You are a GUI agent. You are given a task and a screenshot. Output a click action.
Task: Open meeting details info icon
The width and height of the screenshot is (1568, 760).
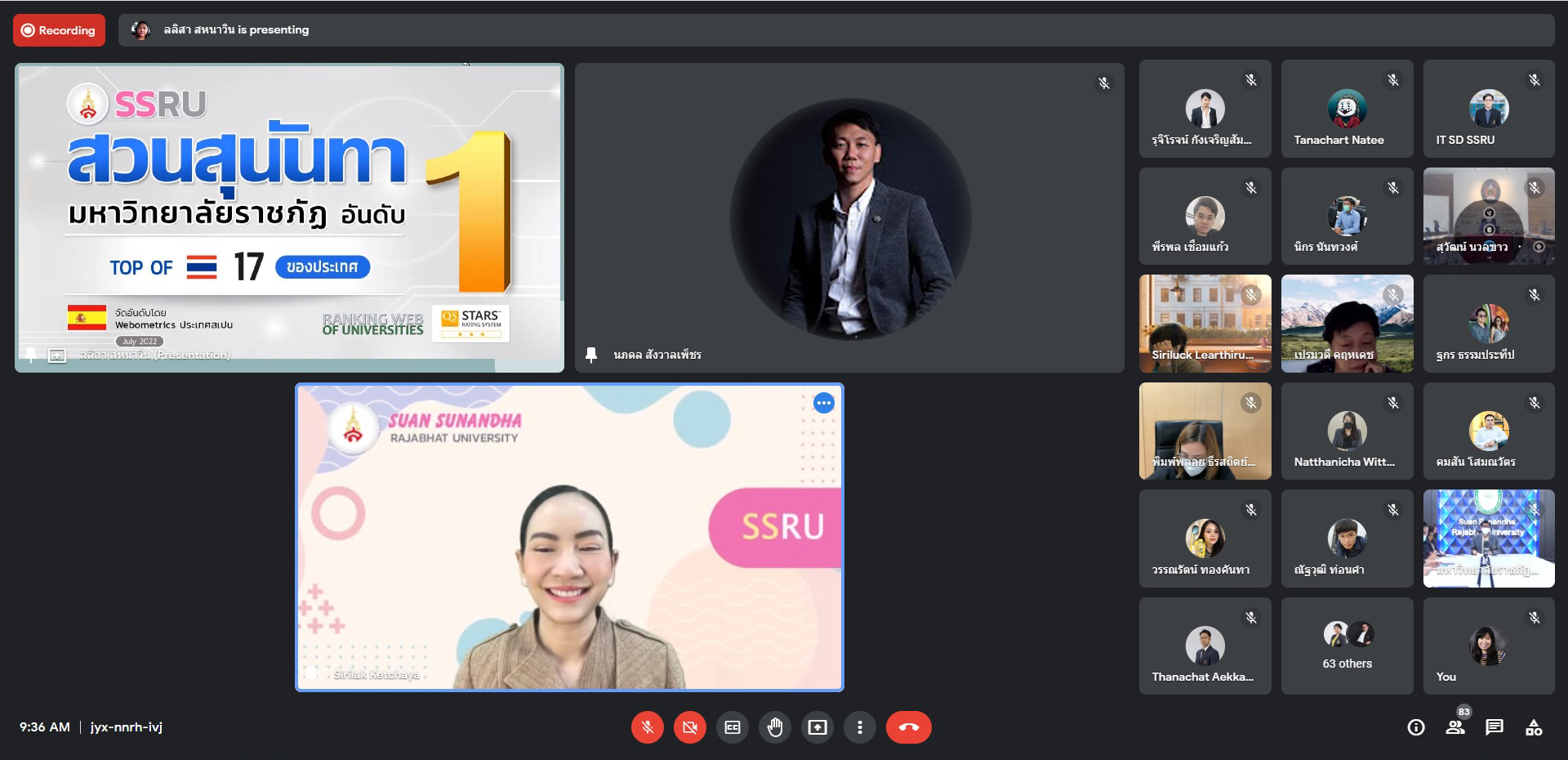pyautogui.click(x=1416, y=727)
